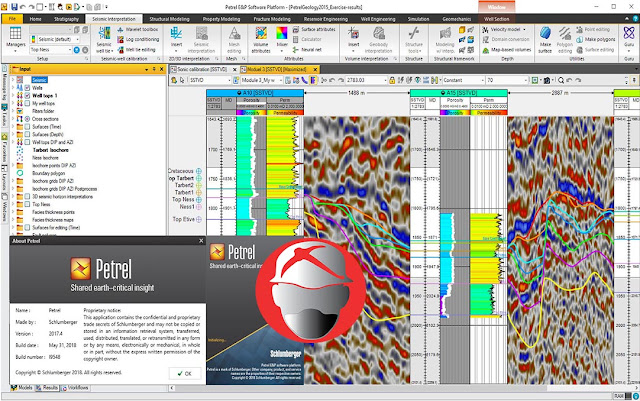This screenshot has width=640, height=401.
Task: Click Insert in 2D/3D interpretation group
Action: coord(176,39)
